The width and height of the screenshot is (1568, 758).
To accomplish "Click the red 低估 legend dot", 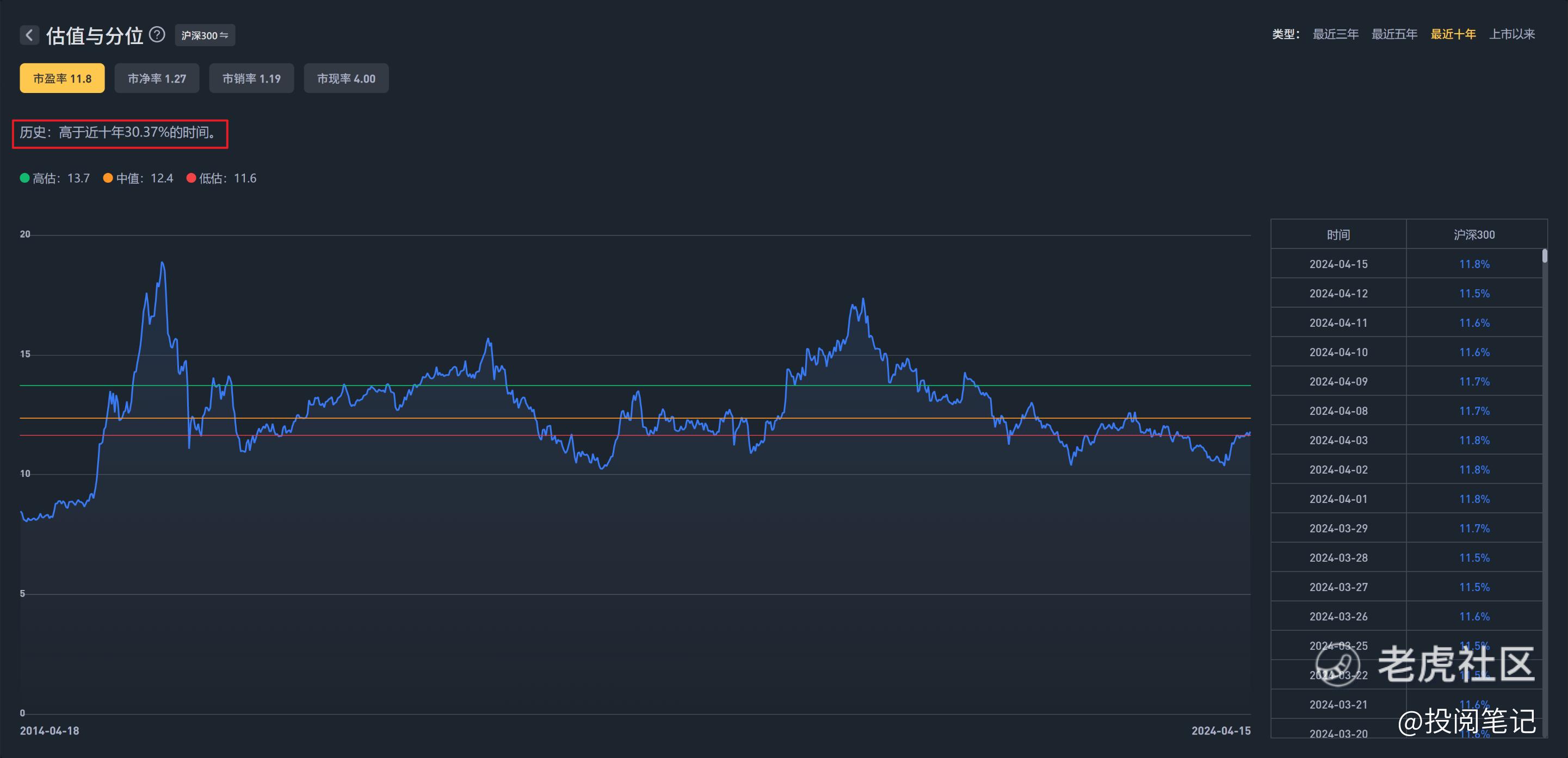I will pos(191,178).
